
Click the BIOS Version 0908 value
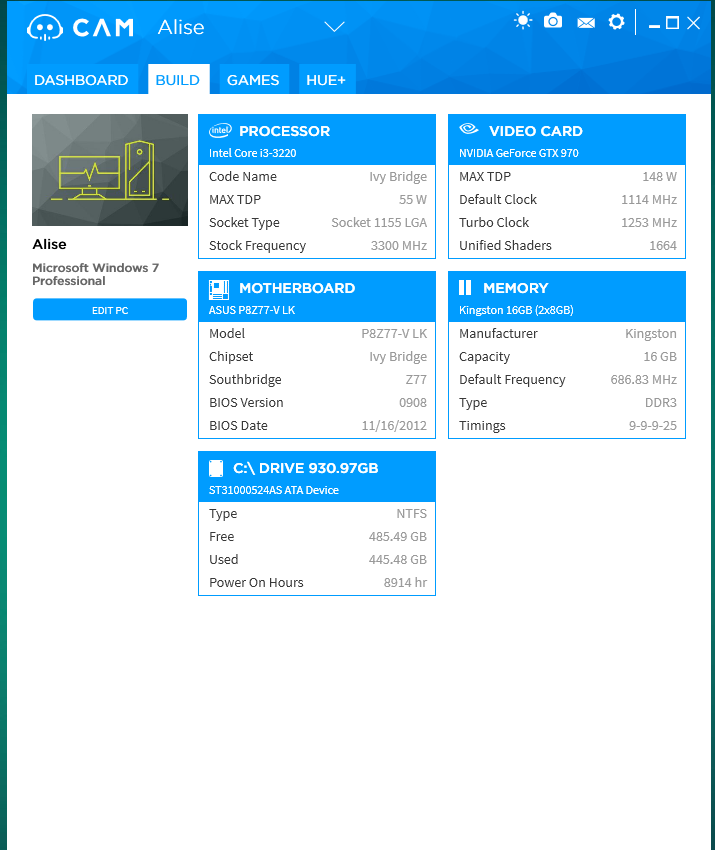413,403
